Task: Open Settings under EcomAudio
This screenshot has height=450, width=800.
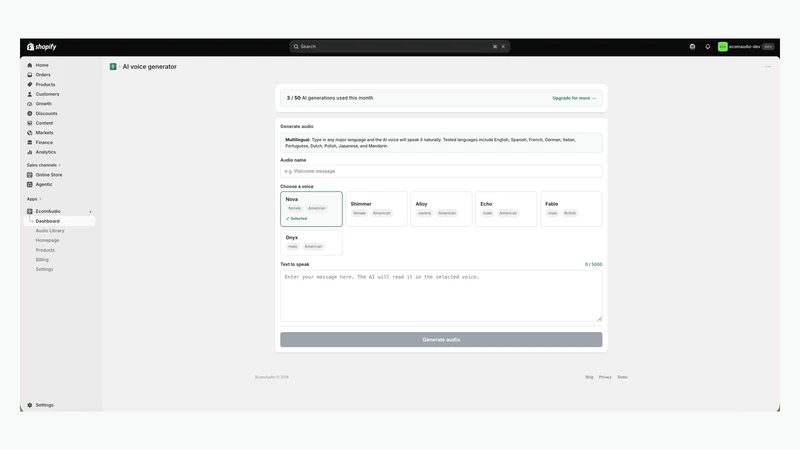Action: (x=44, y=269)
